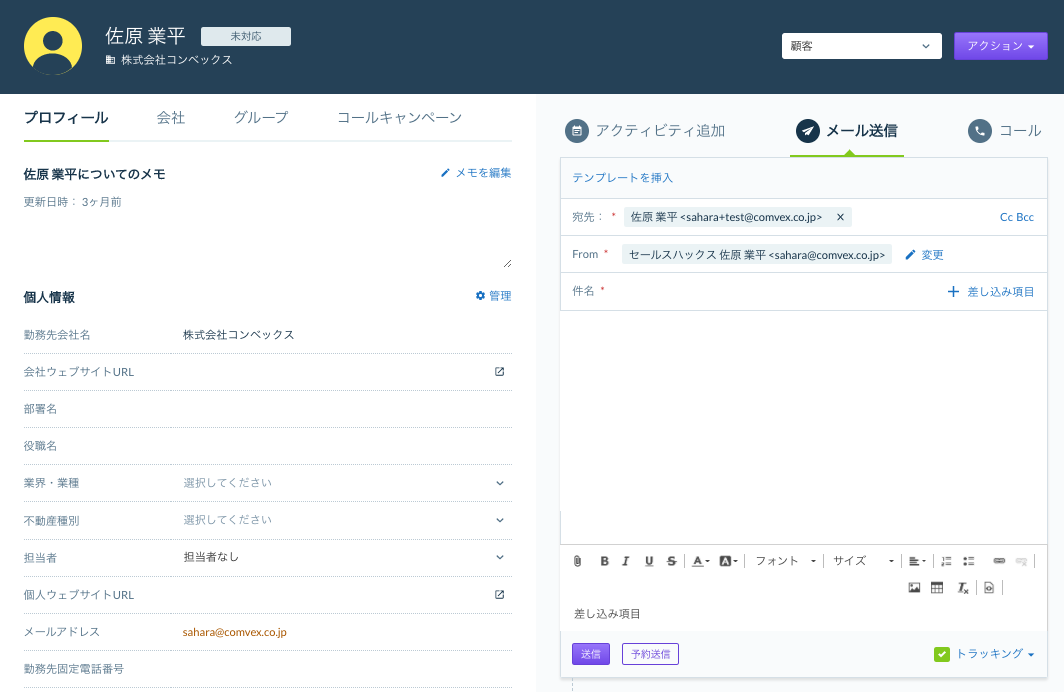Click the paperclip attach file icon

click(x=577, y=561)
